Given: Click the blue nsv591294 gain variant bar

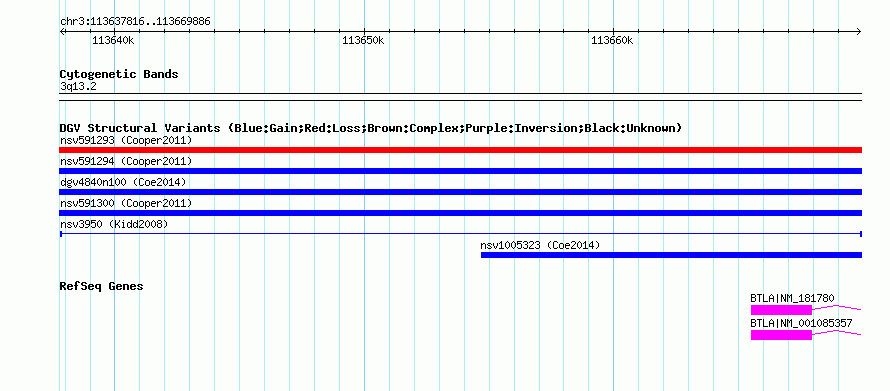Looking at the screenshot, I should pyautogui.click(x=460, y=171).
